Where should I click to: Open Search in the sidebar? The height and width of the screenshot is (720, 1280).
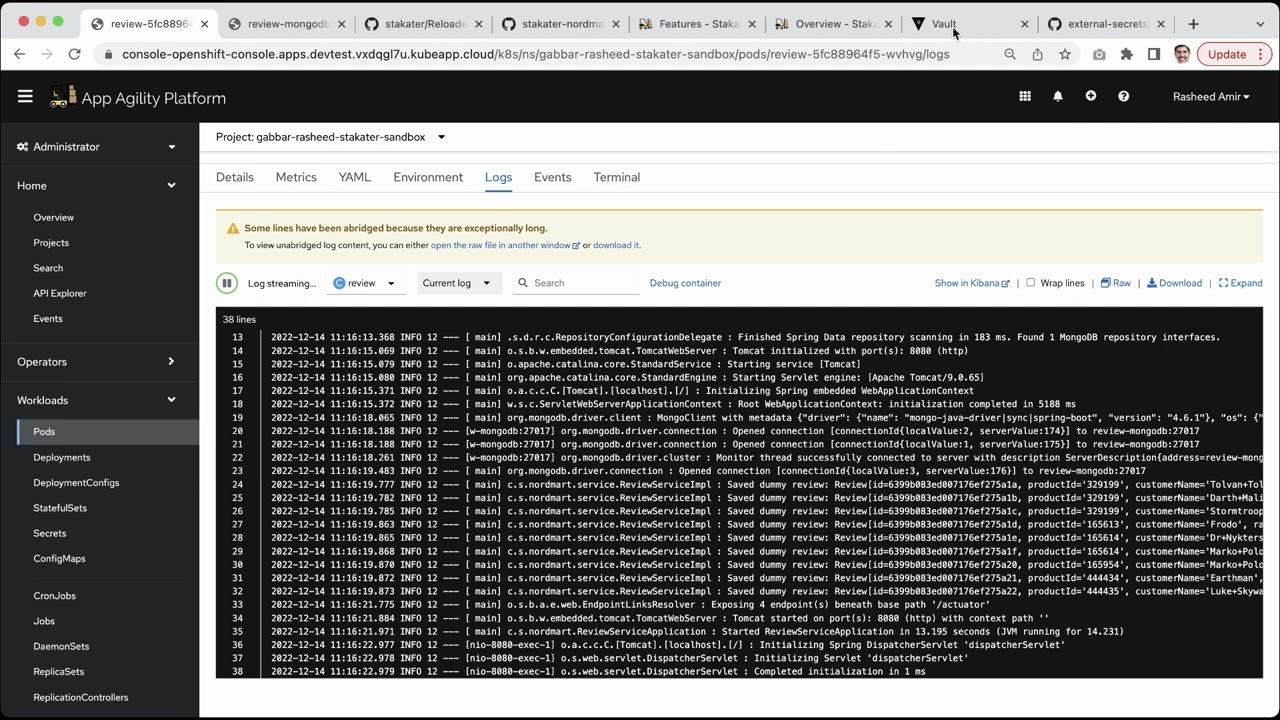coord(48,268)
